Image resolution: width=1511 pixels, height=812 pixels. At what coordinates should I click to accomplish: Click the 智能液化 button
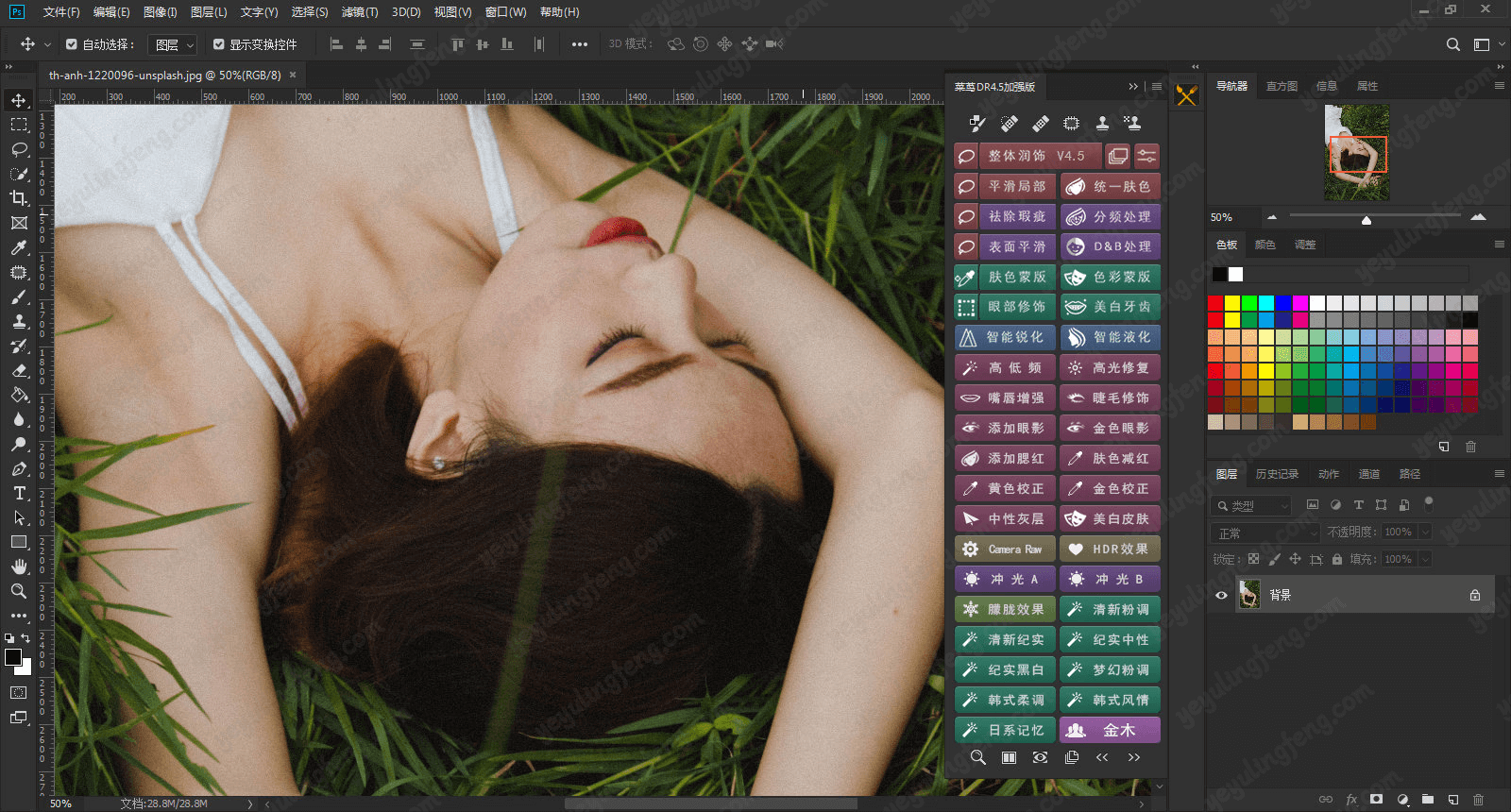click(1110, 337)
